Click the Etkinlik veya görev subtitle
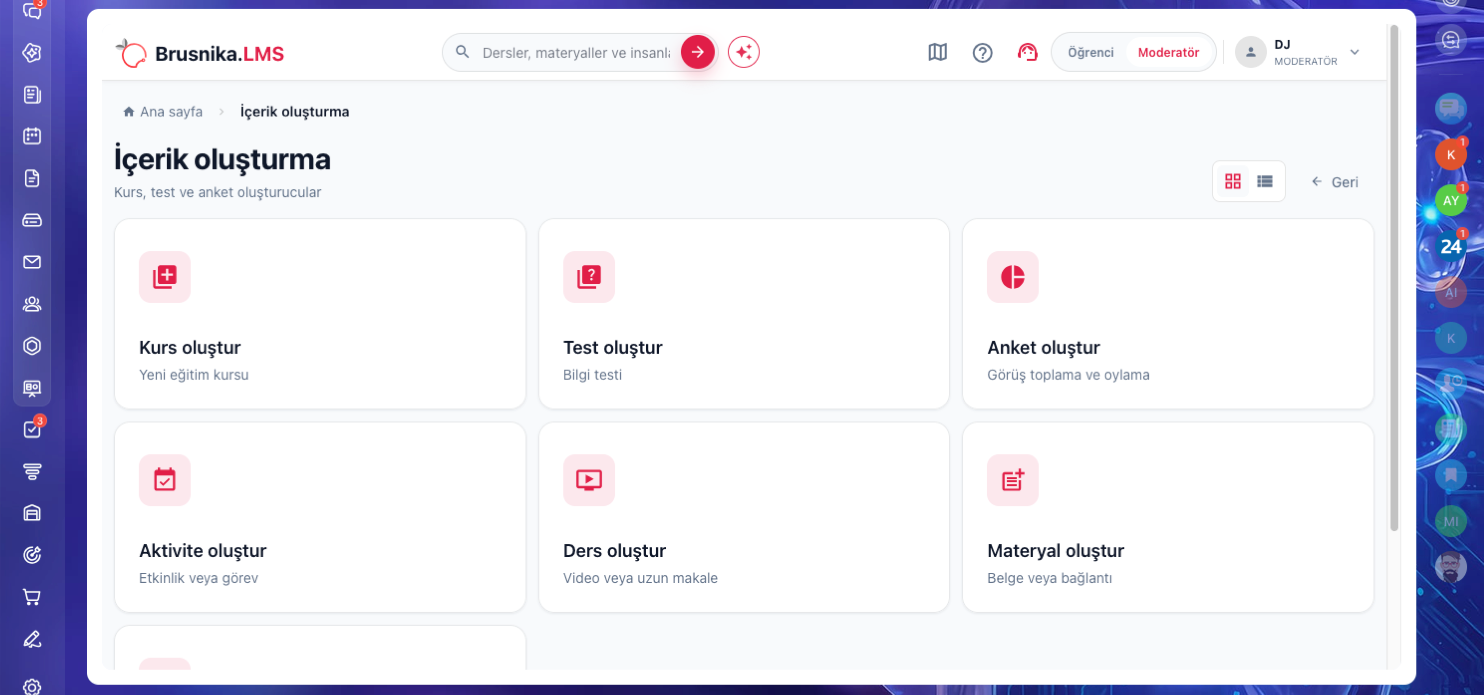The image size is (1484, 695). [199, 578]
